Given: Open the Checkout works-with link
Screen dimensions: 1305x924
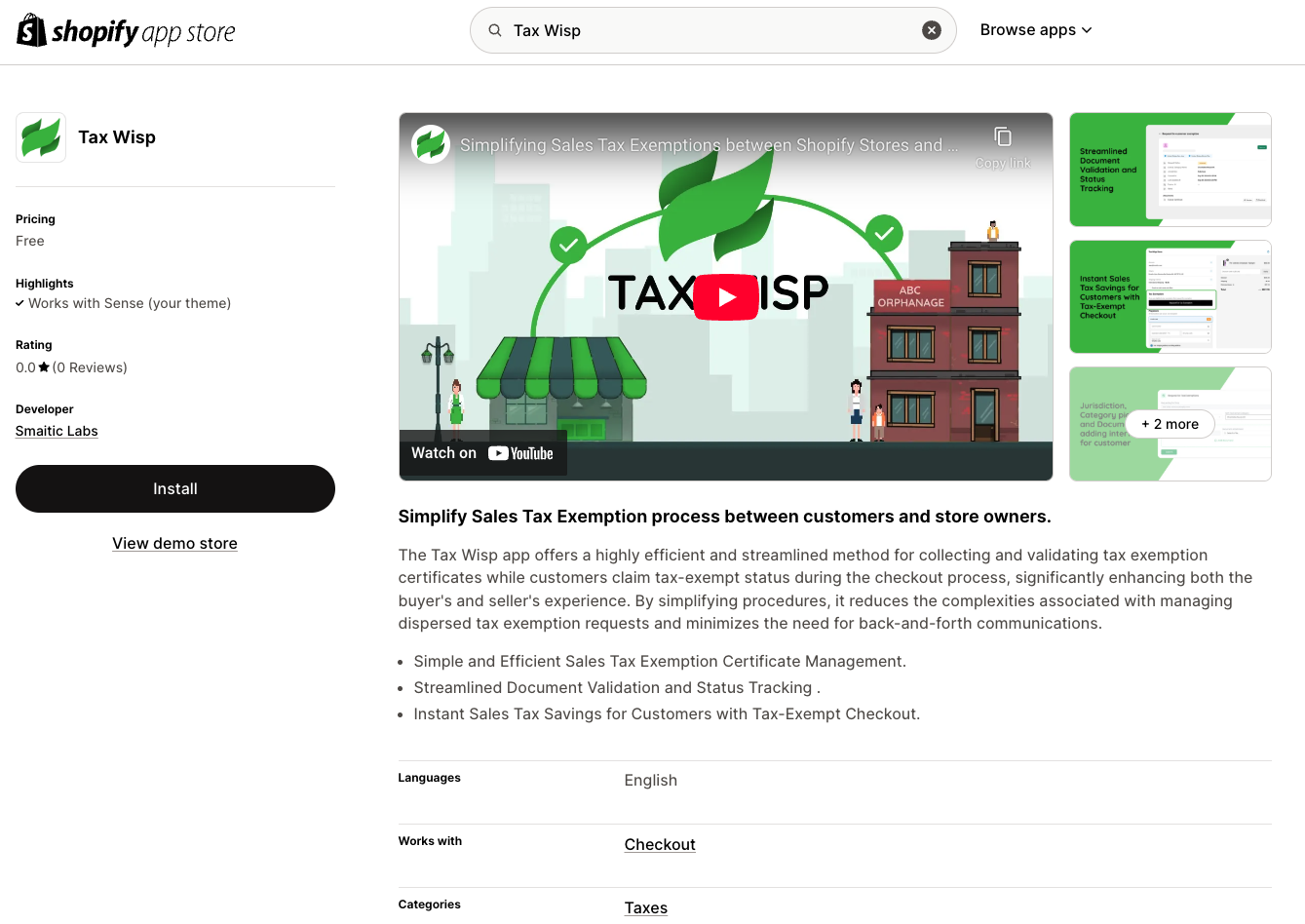Looking at the screenshot, I should [660, 844].
